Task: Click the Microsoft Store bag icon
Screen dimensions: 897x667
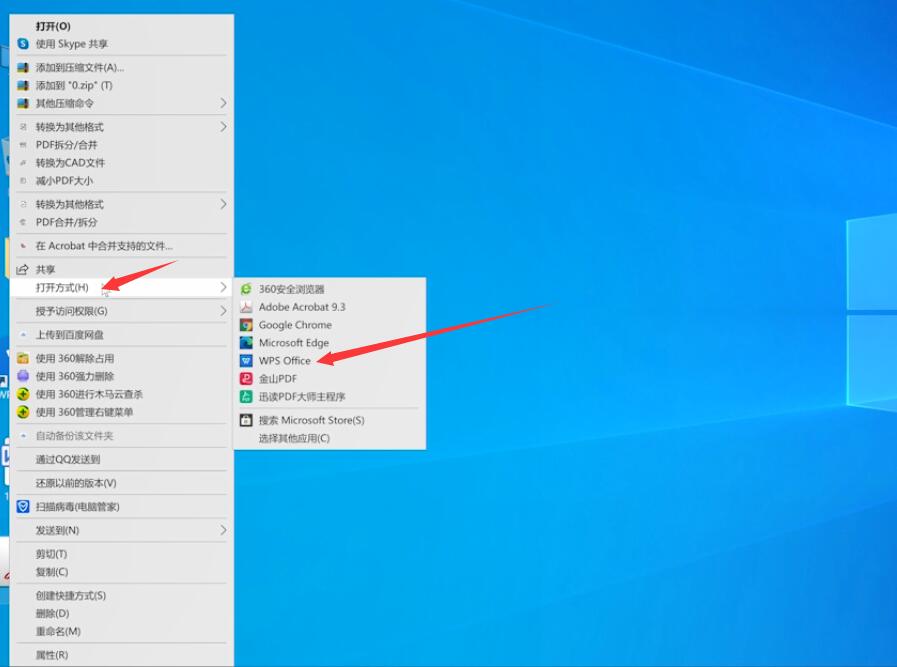Action: [246, 420]
